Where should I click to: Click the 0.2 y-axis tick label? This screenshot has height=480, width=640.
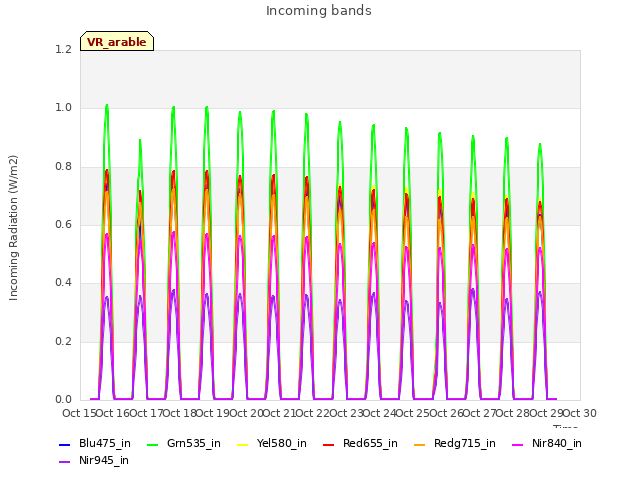[63, 341]
